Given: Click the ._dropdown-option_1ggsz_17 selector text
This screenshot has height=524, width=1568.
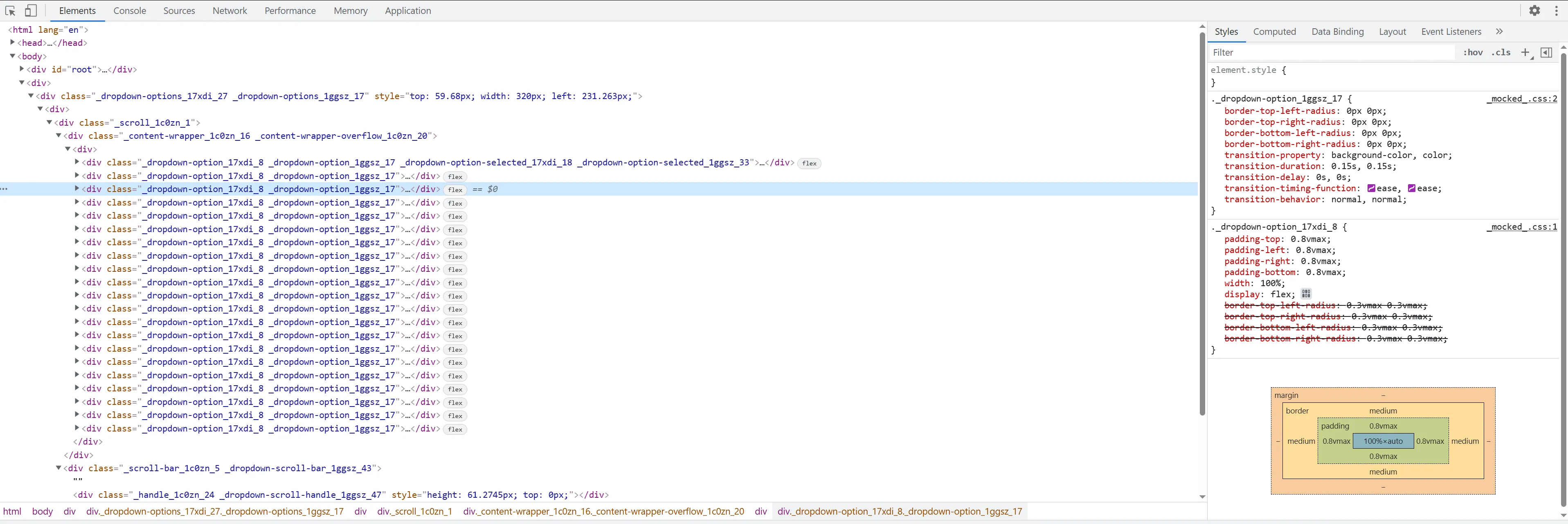Looking at the screenshot, I should point(1276,99).
